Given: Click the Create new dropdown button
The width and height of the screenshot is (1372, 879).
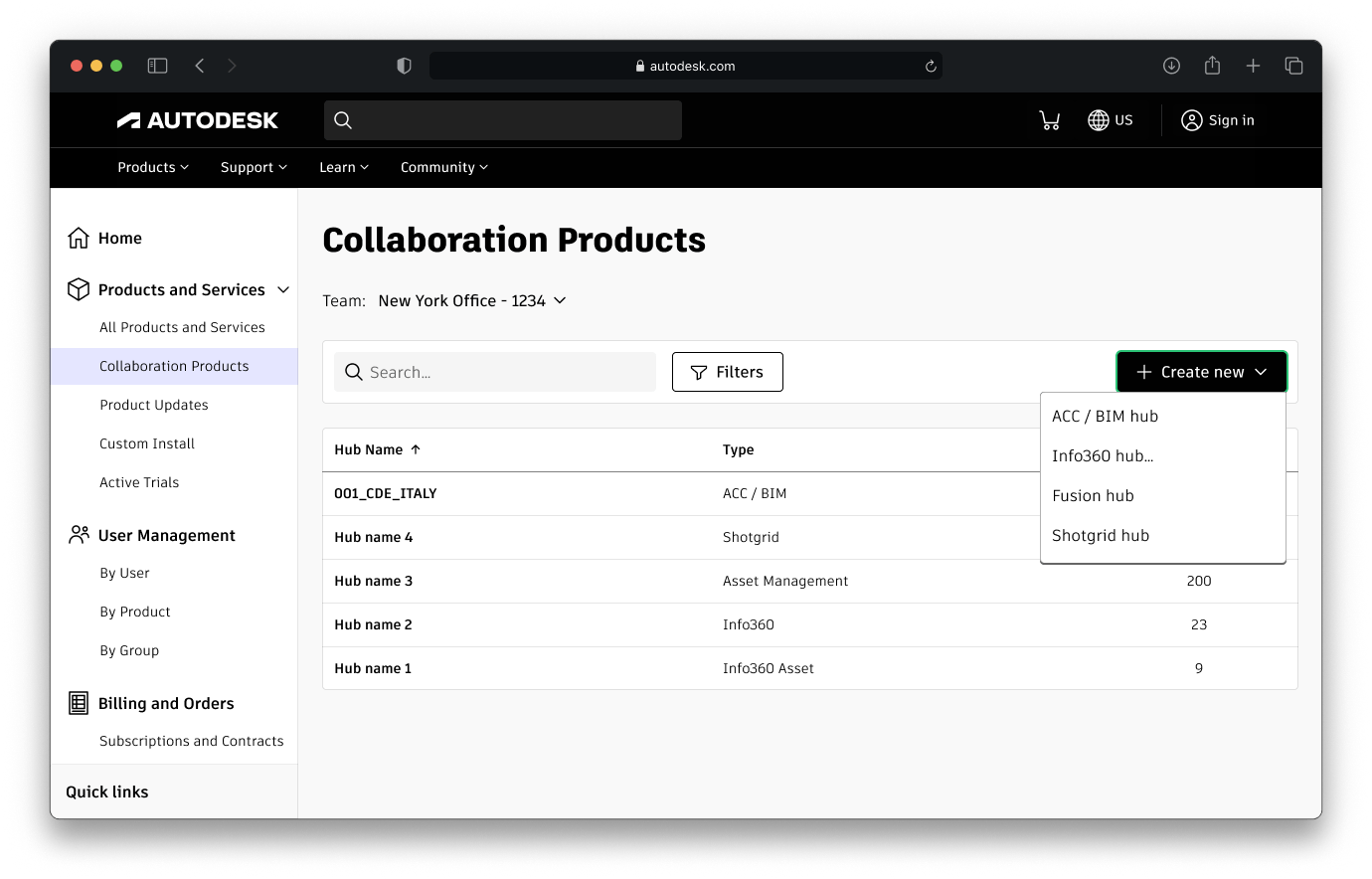Looking at the screenshot, I should pos(1202,372).
